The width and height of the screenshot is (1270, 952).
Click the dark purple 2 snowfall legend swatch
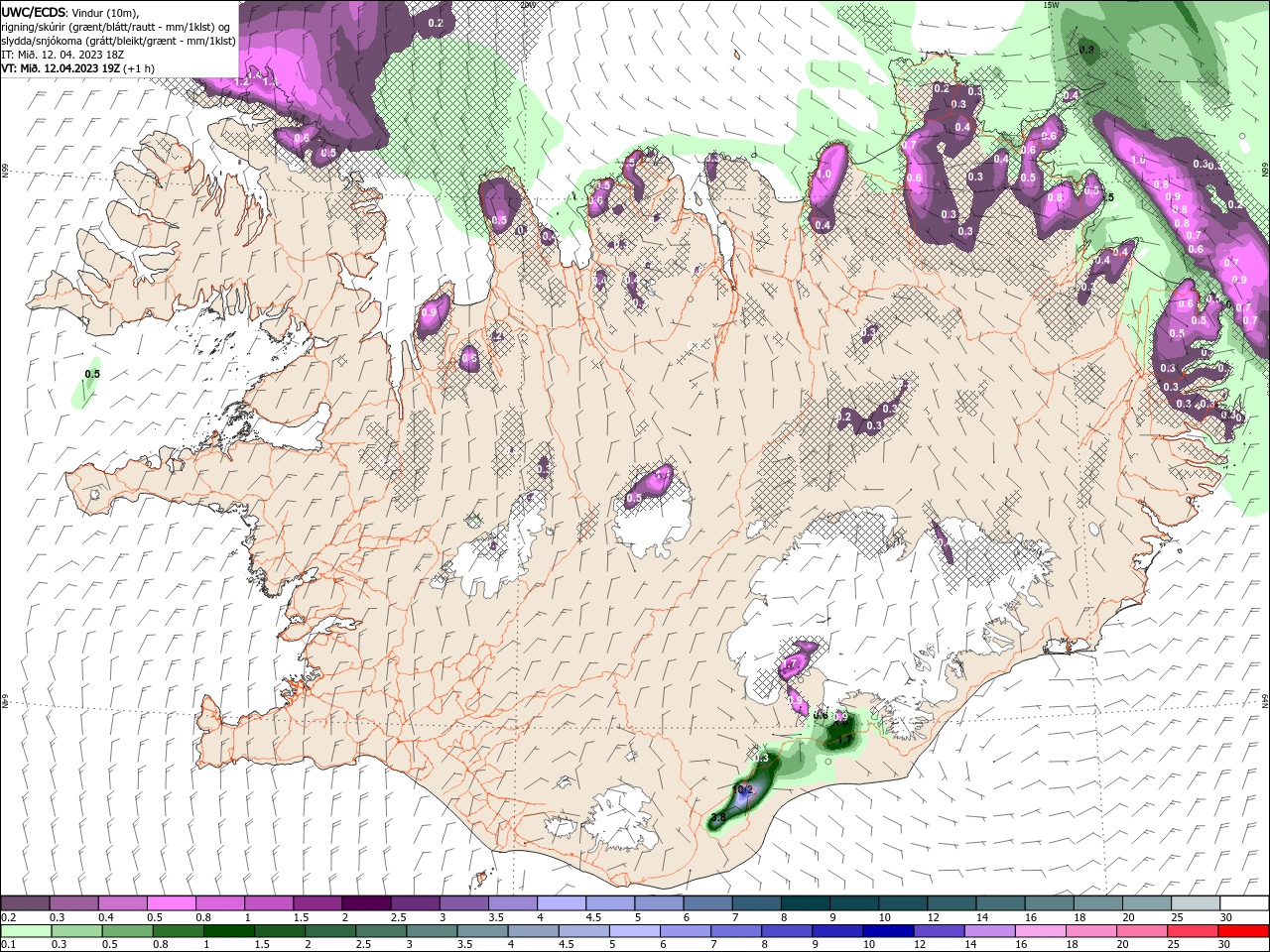coord(365,903)
